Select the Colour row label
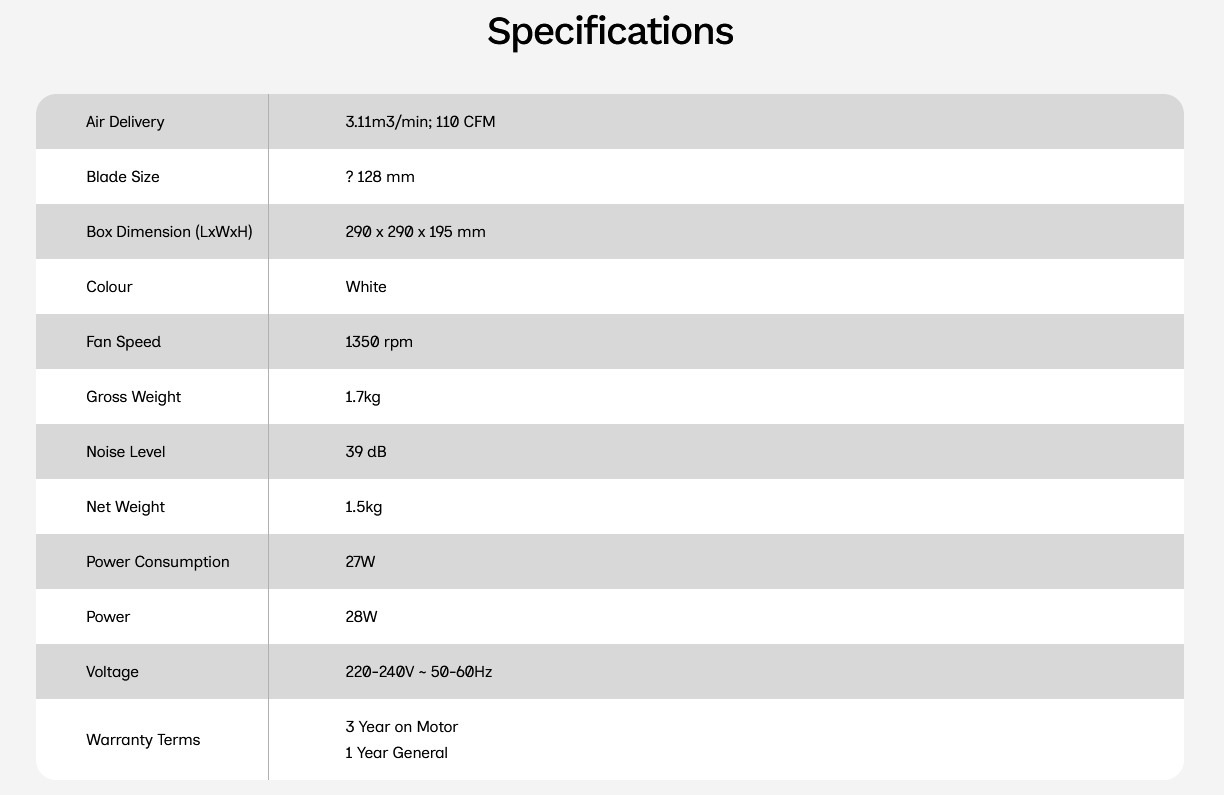Image resolution: width=1224 pixels, height=795 pixels. pyautogui.click(x=109, y=287)
